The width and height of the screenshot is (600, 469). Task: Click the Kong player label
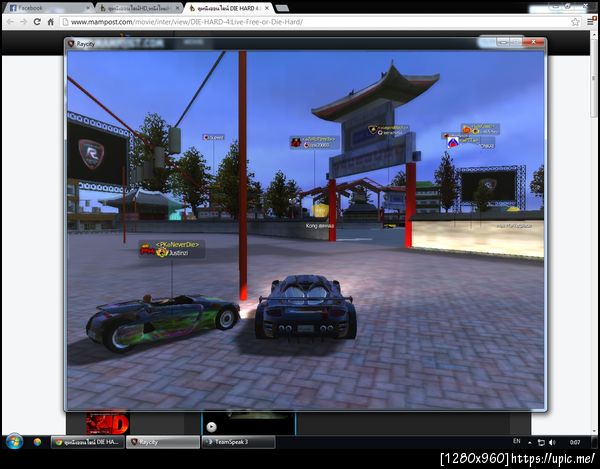tap(320, 226)
